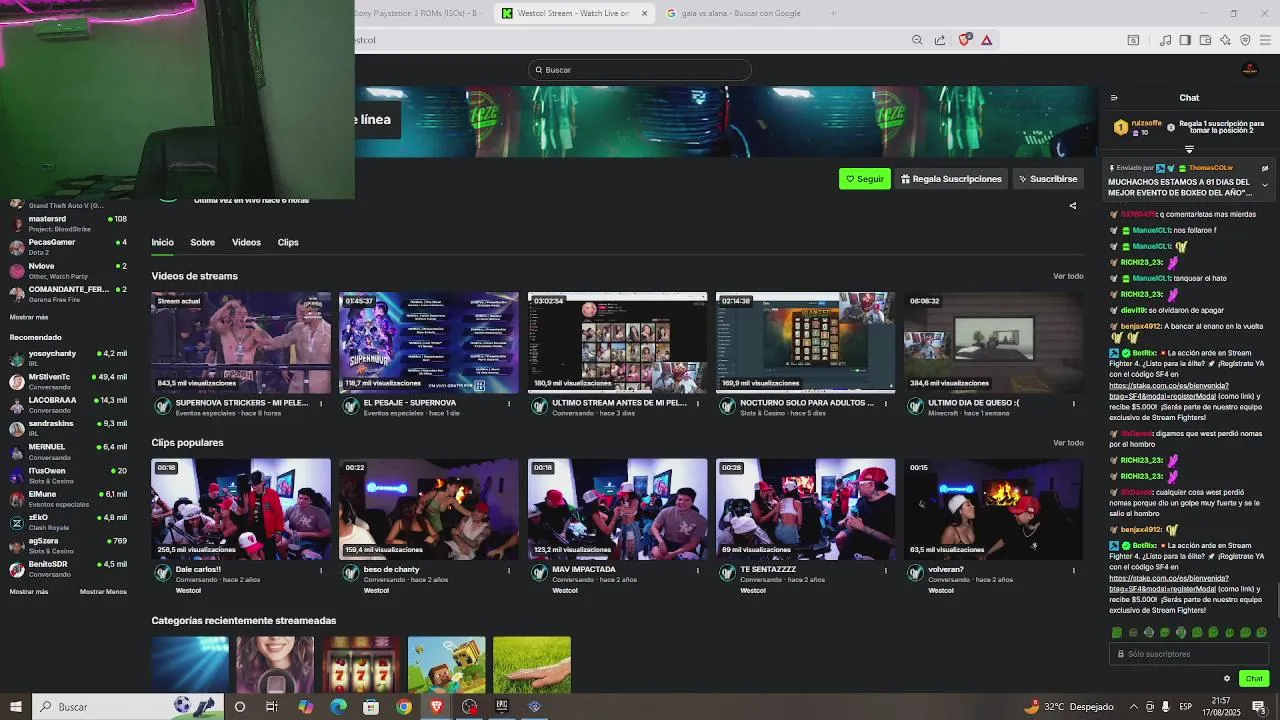This screenshot has height=720, width=1280.
Task: Open the user profile avatar on Kick
Action: coord(1249,69)
